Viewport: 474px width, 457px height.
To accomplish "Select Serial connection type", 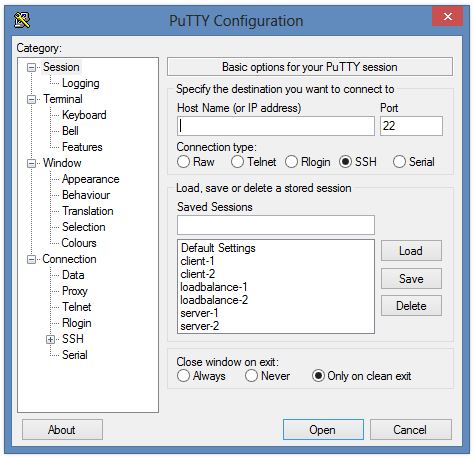I will (399, 162).
